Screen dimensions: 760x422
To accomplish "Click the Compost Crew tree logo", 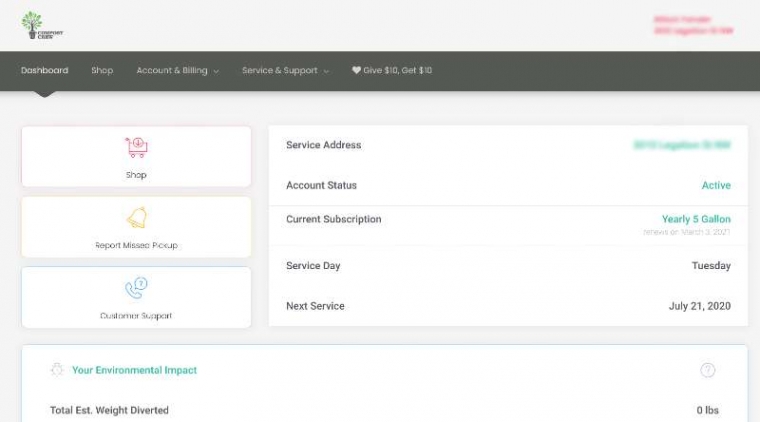I will (42, 25).
